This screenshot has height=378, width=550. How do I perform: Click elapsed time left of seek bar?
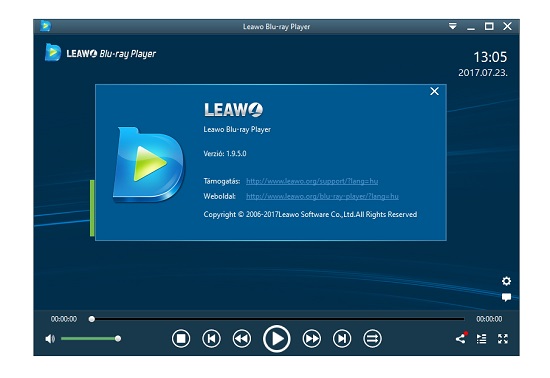[x=64, y=319]
